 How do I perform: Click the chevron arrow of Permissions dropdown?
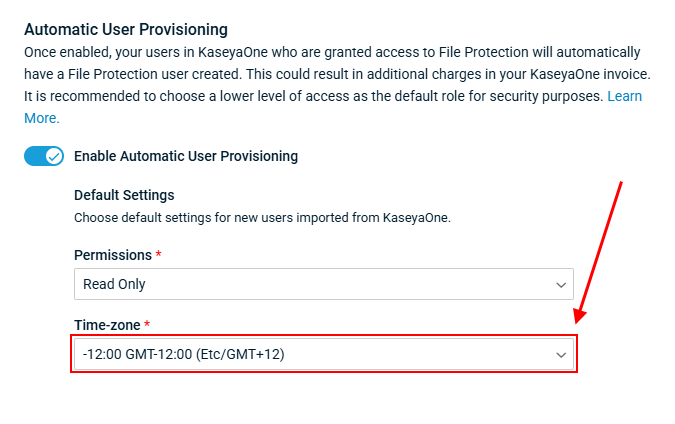click(x=561, y=284)
